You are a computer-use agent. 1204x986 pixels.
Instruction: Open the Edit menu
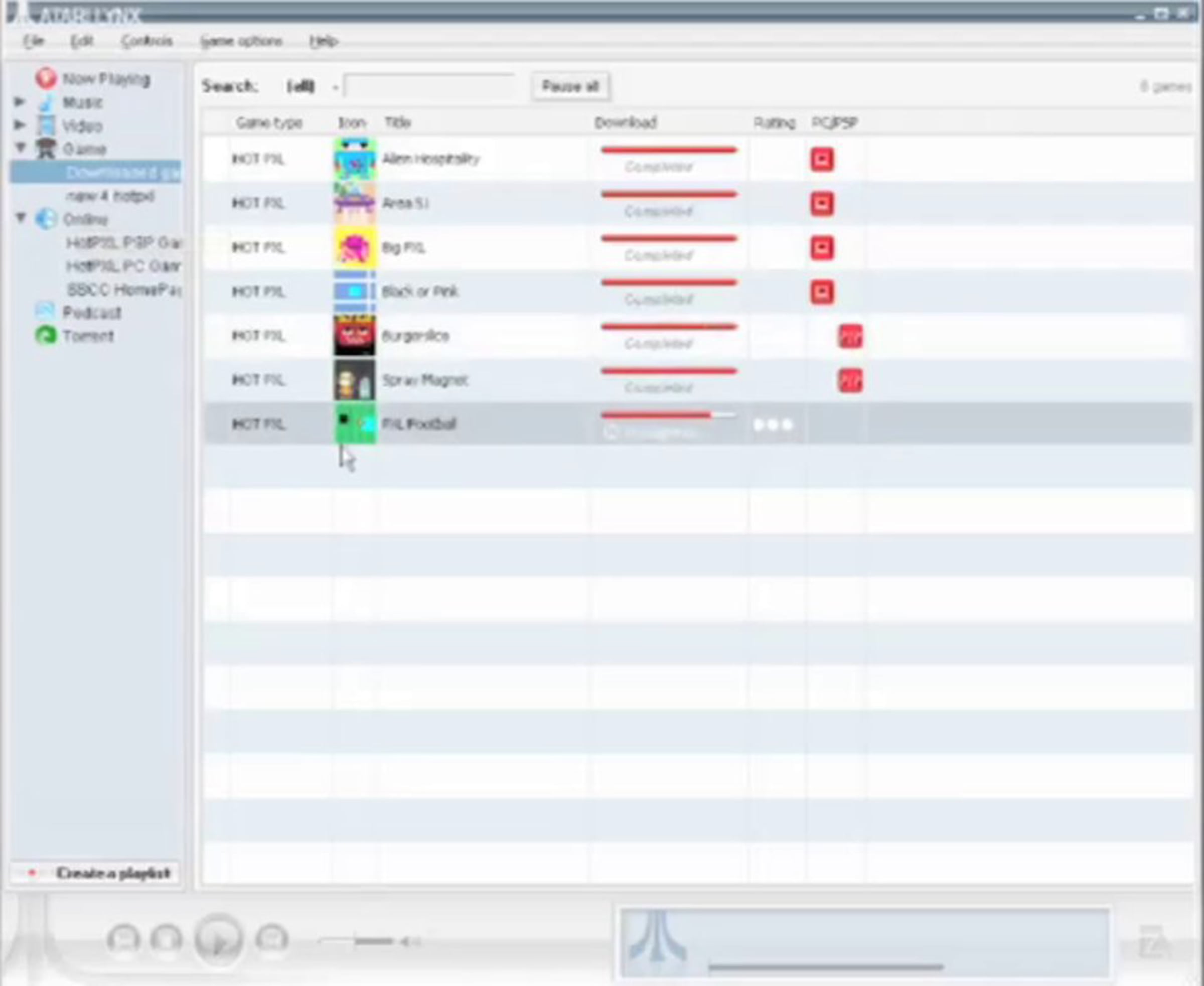(82, 41)
